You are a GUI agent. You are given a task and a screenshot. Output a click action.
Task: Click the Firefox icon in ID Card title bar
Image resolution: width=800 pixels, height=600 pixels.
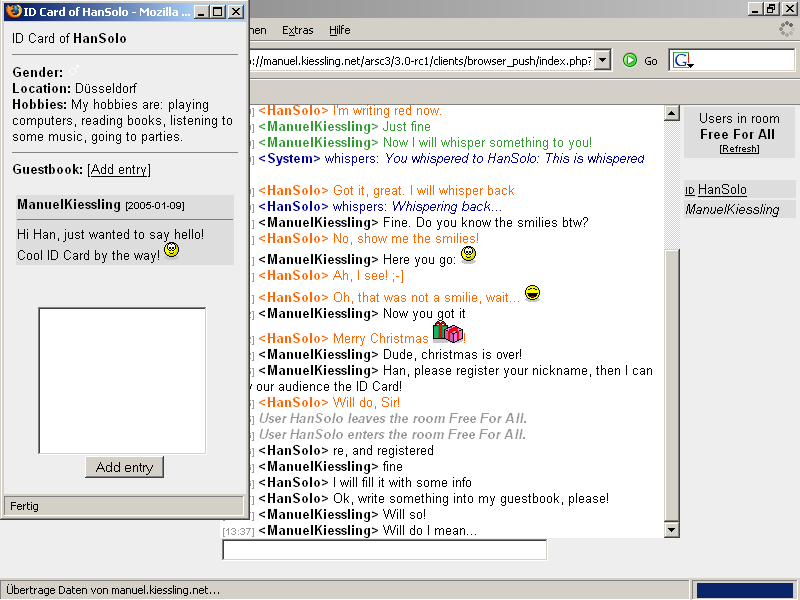click(12, 11)
